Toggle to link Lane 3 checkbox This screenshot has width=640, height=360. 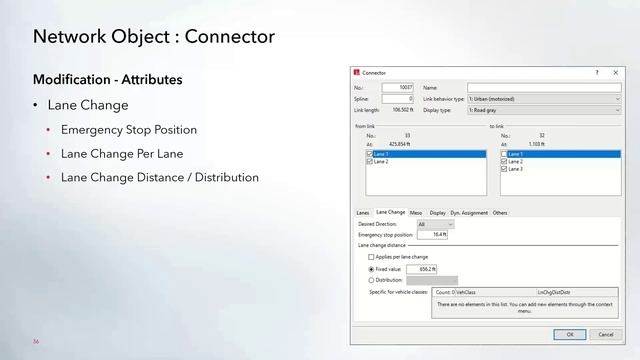(x=504, y=169)
